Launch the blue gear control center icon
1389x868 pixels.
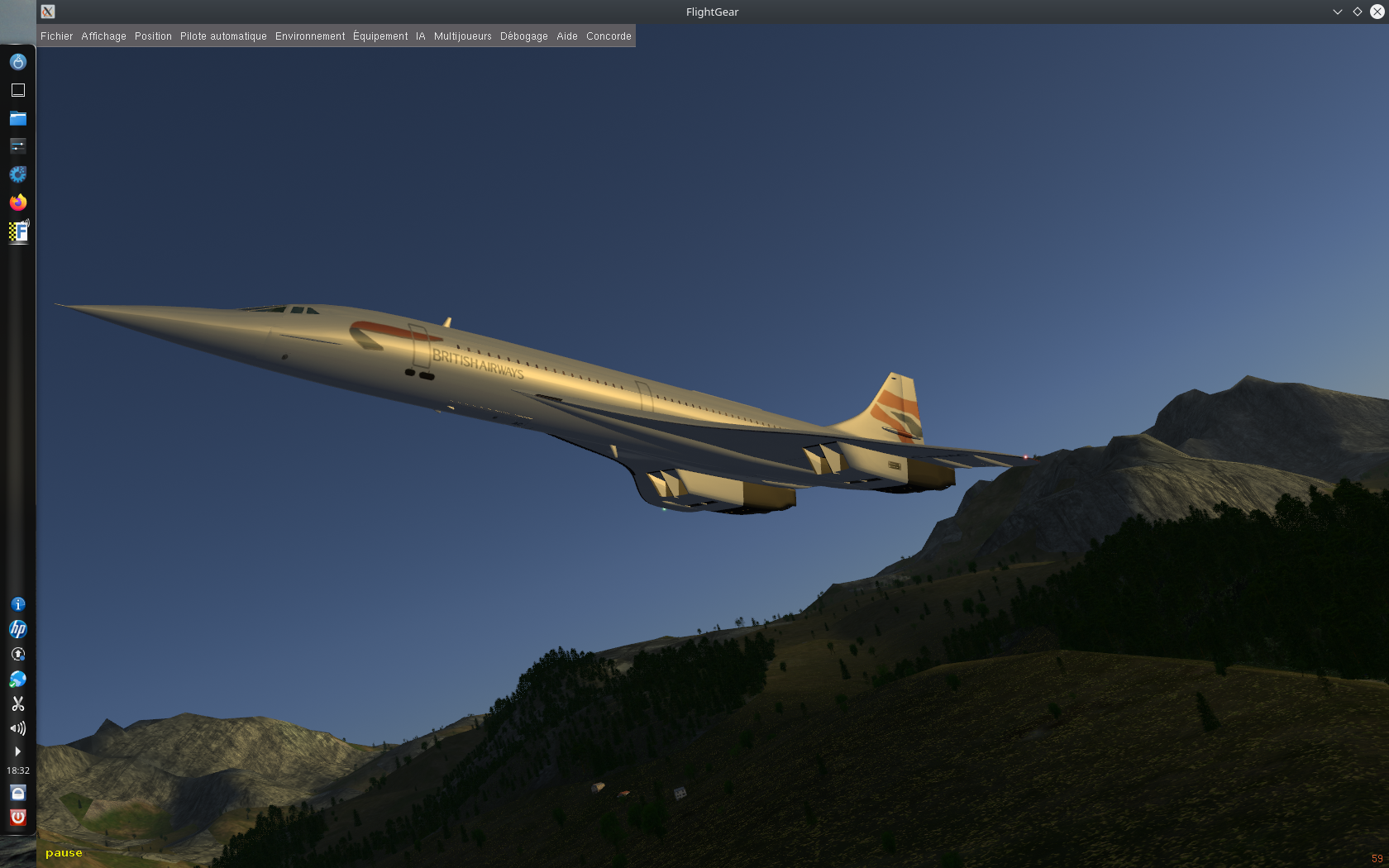pos(18,174)
